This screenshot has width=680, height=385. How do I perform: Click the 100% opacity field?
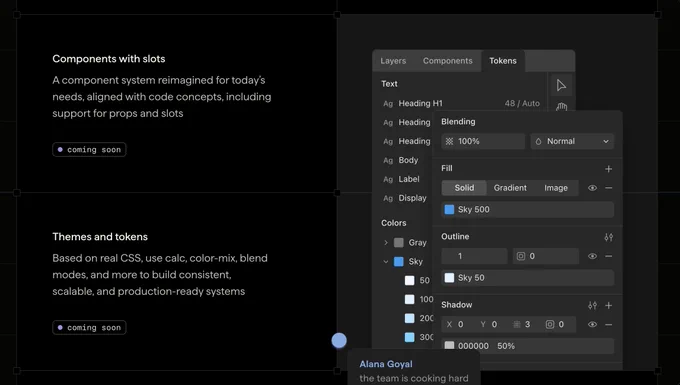click(x=483, y=141)
